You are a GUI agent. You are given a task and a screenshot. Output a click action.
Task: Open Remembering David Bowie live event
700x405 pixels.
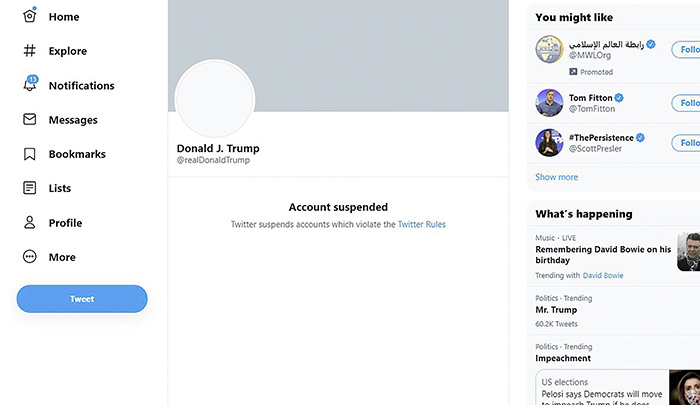coord(602,254)
